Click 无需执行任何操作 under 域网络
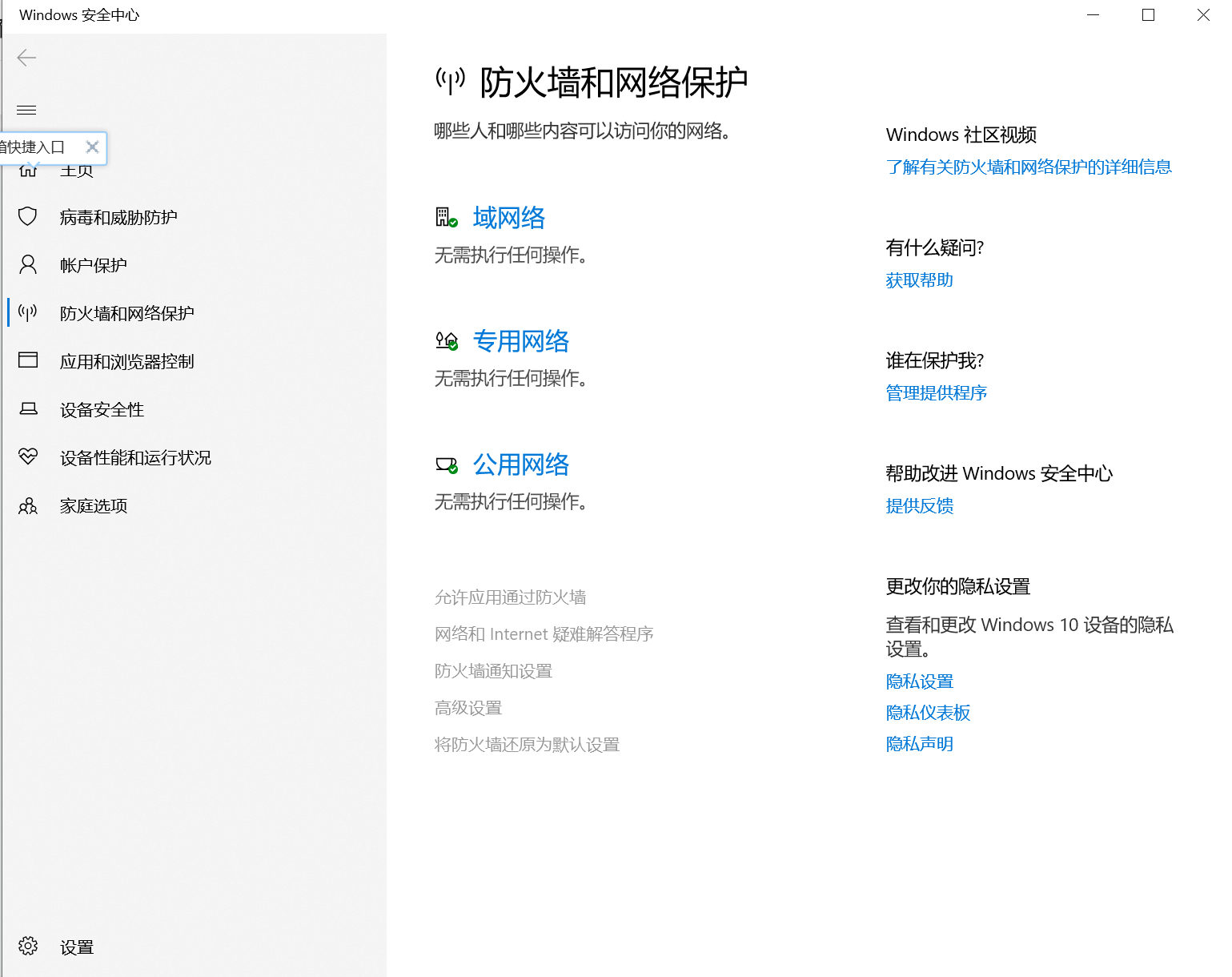This screenshot has width=1232, height=977. click(x=511, y=255)
